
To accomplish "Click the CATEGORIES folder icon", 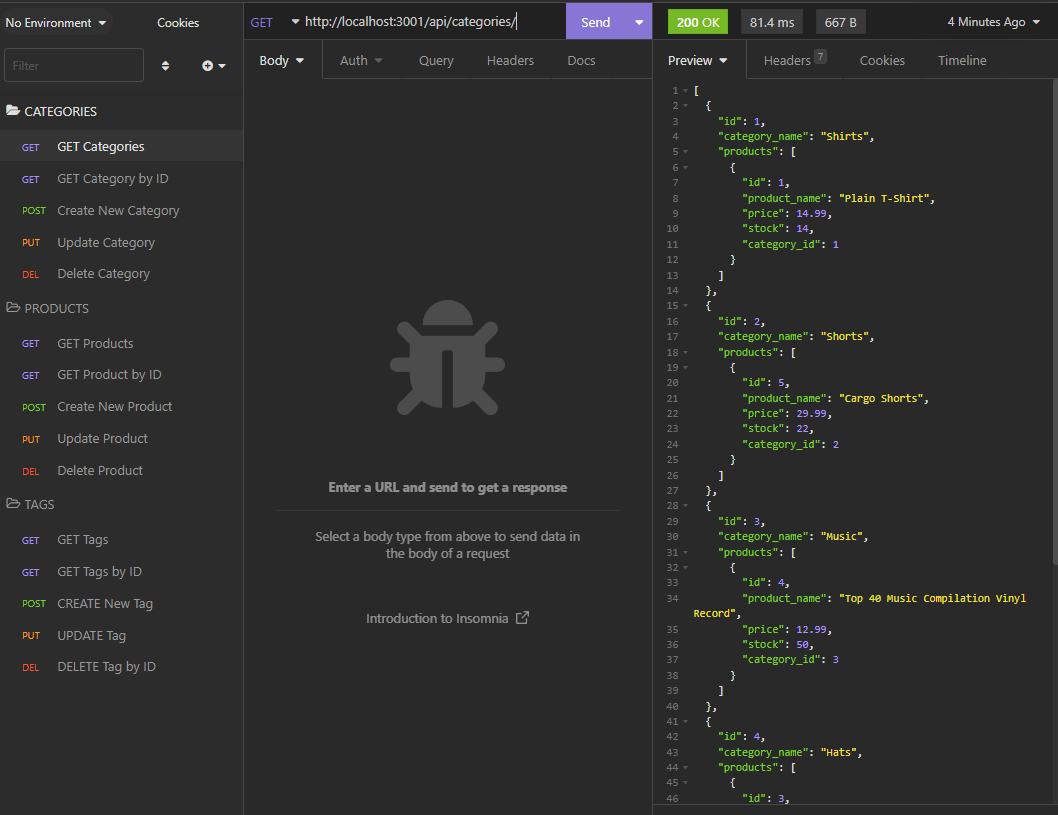I will coord(15,111).
